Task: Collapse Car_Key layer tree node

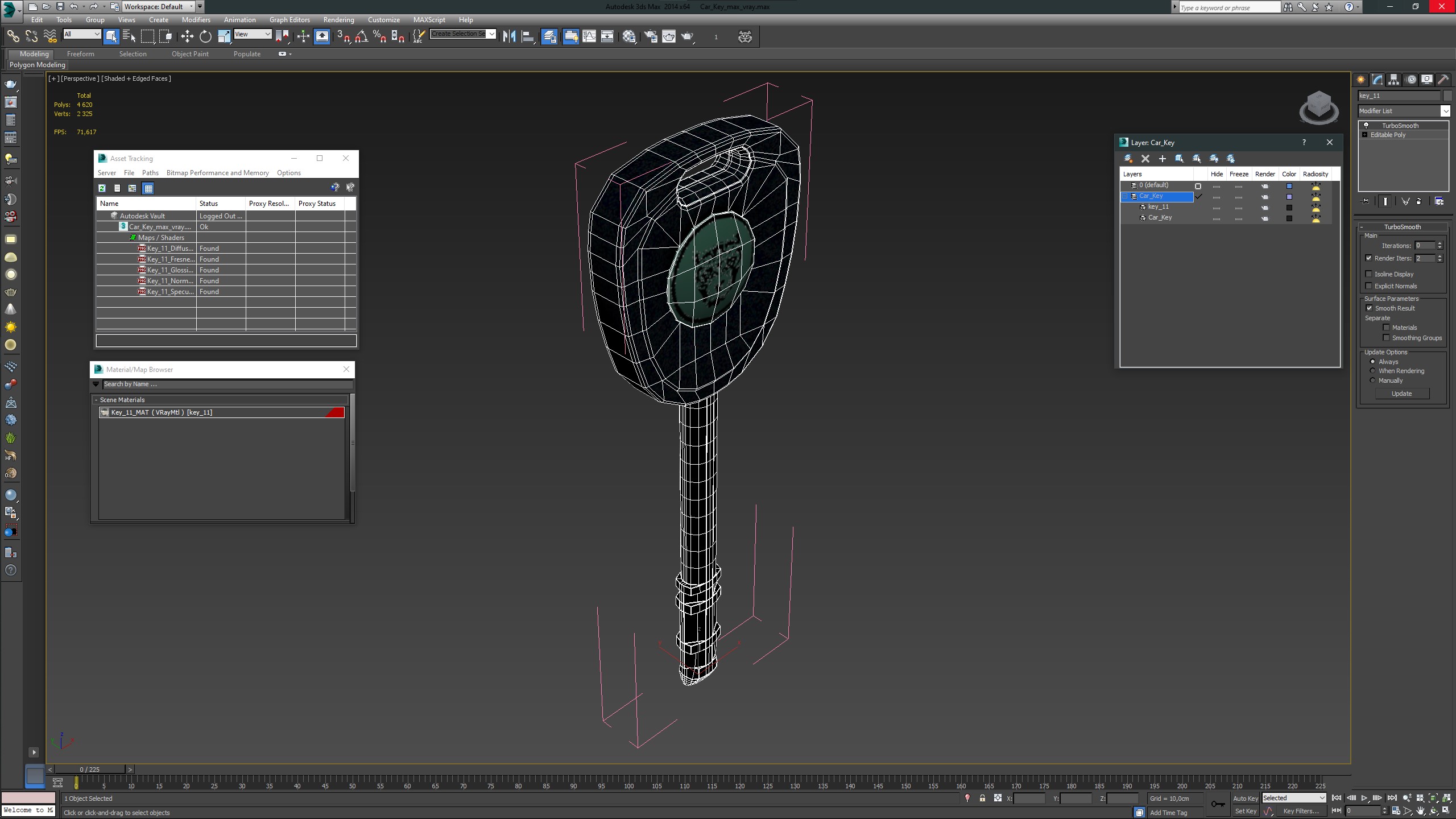Action: point(1125,196)
